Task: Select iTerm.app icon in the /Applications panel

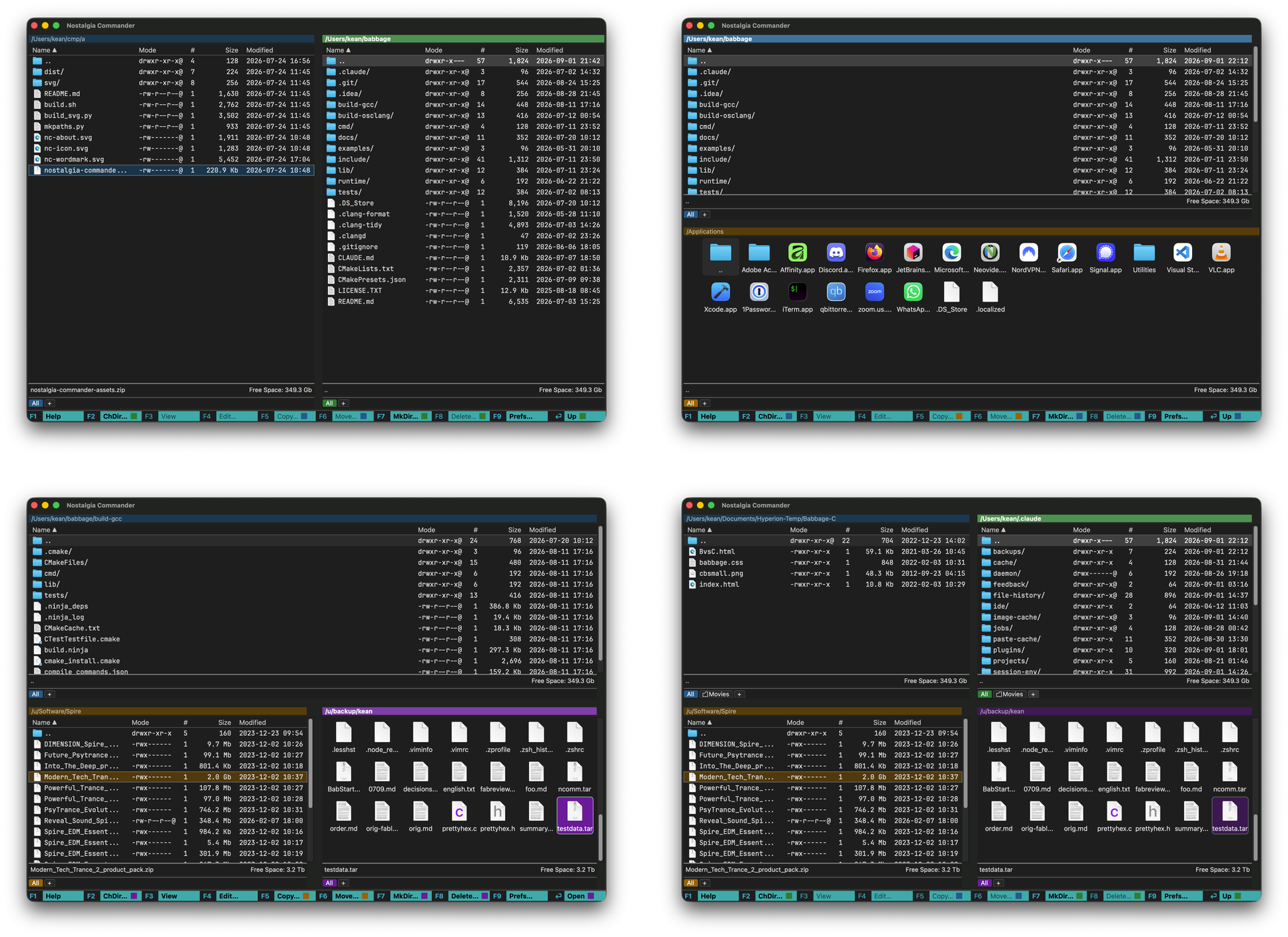Action: 797,292
